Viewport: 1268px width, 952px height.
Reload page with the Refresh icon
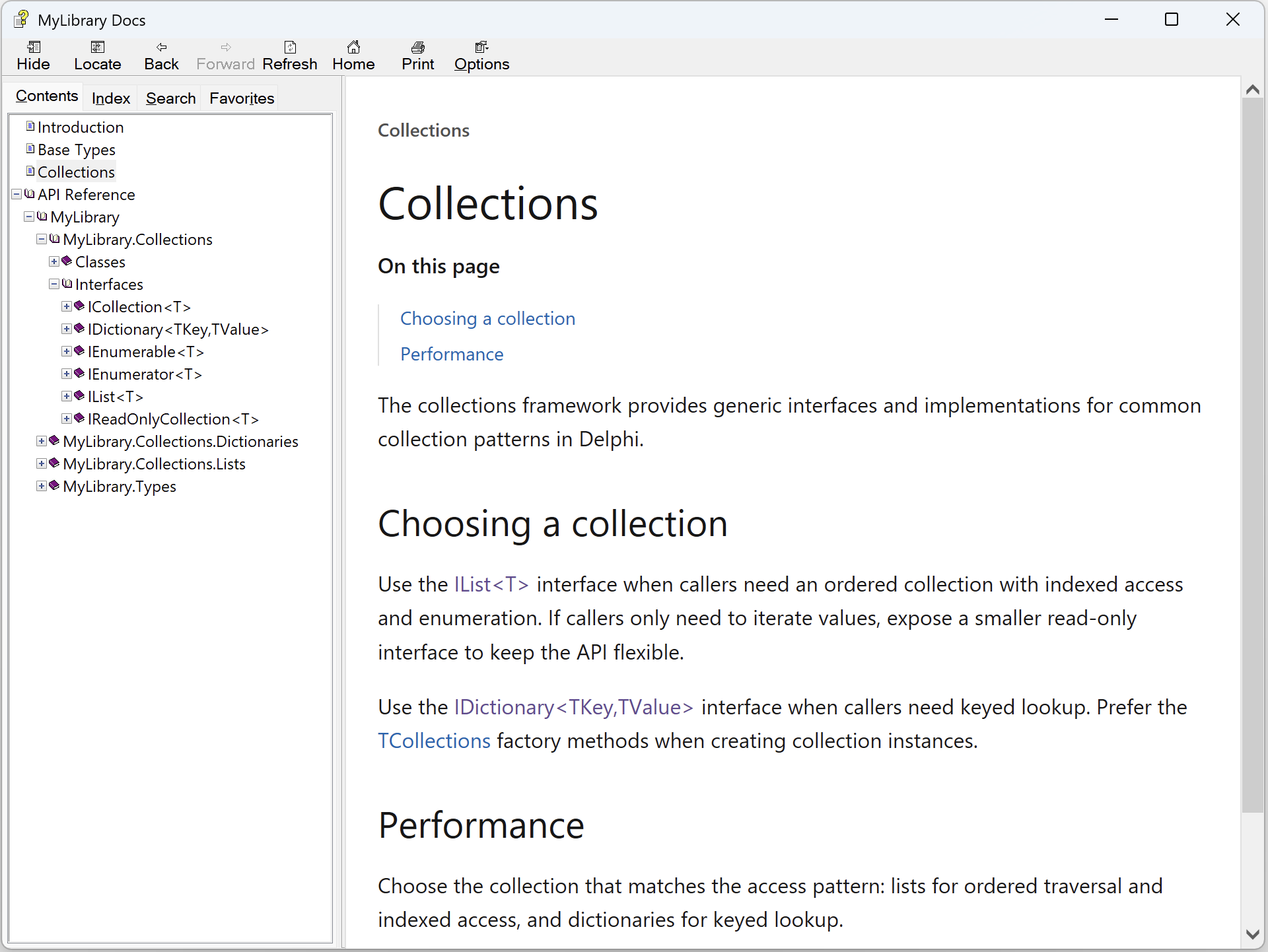point(290,47)
